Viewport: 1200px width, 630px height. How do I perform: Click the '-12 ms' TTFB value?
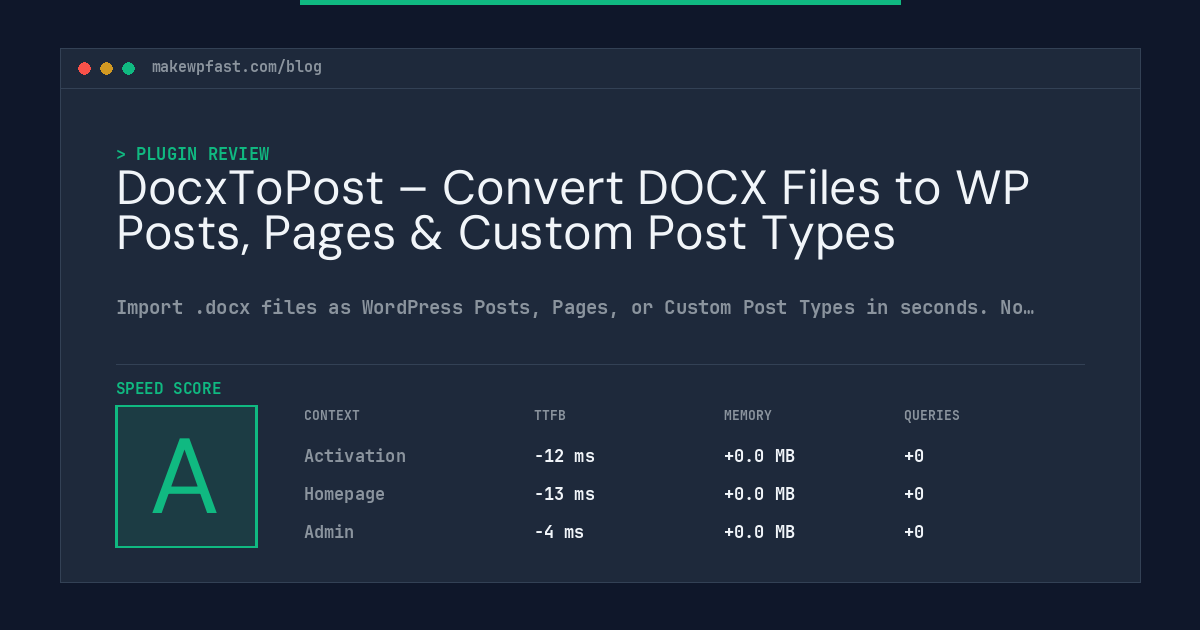pos(564,456)
